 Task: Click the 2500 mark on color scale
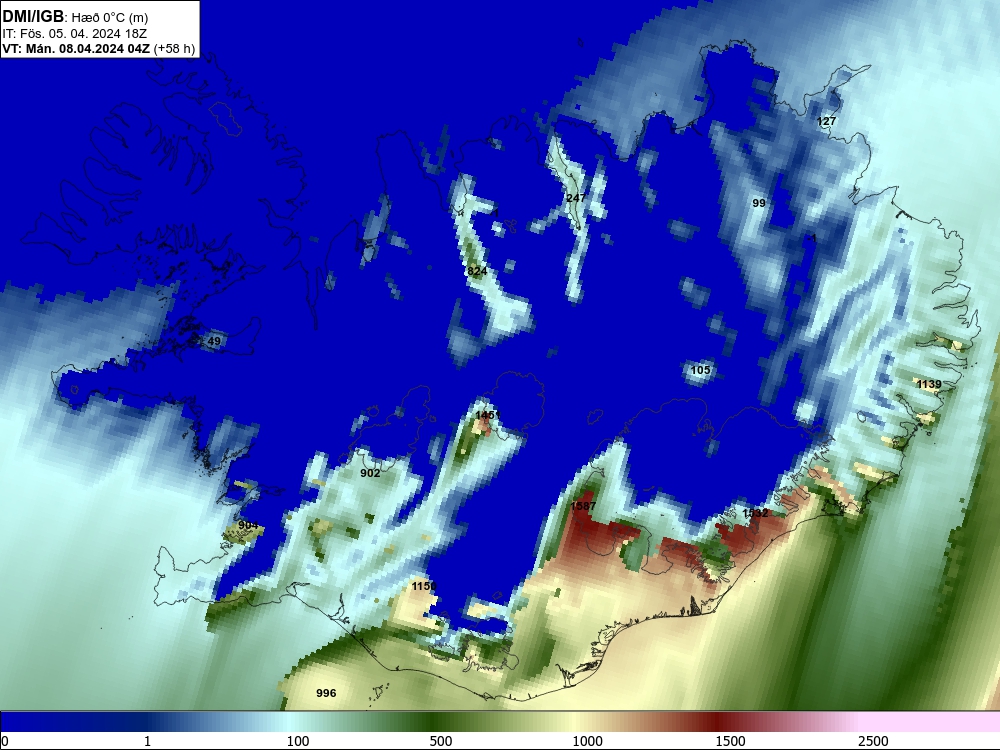click(x=873, y=741)
